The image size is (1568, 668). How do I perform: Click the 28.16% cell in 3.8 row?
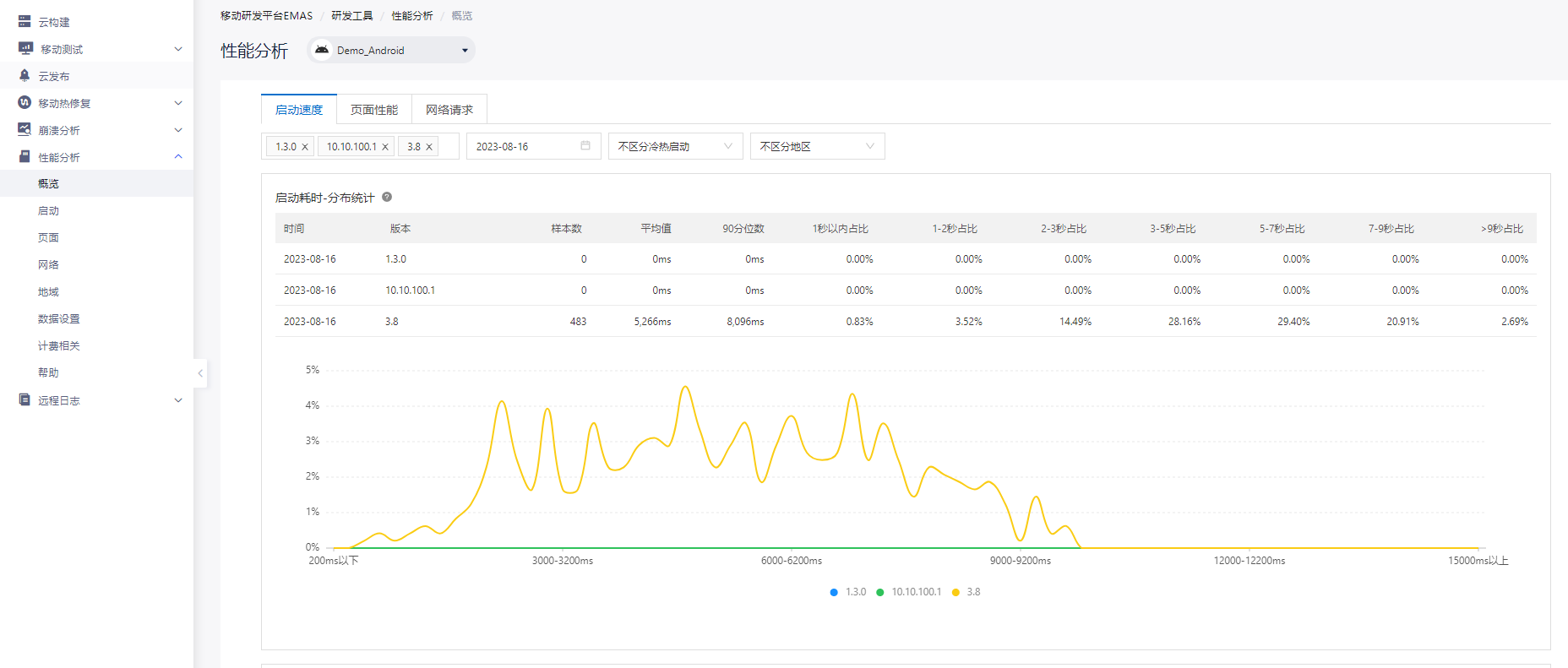coord(1184,322)
